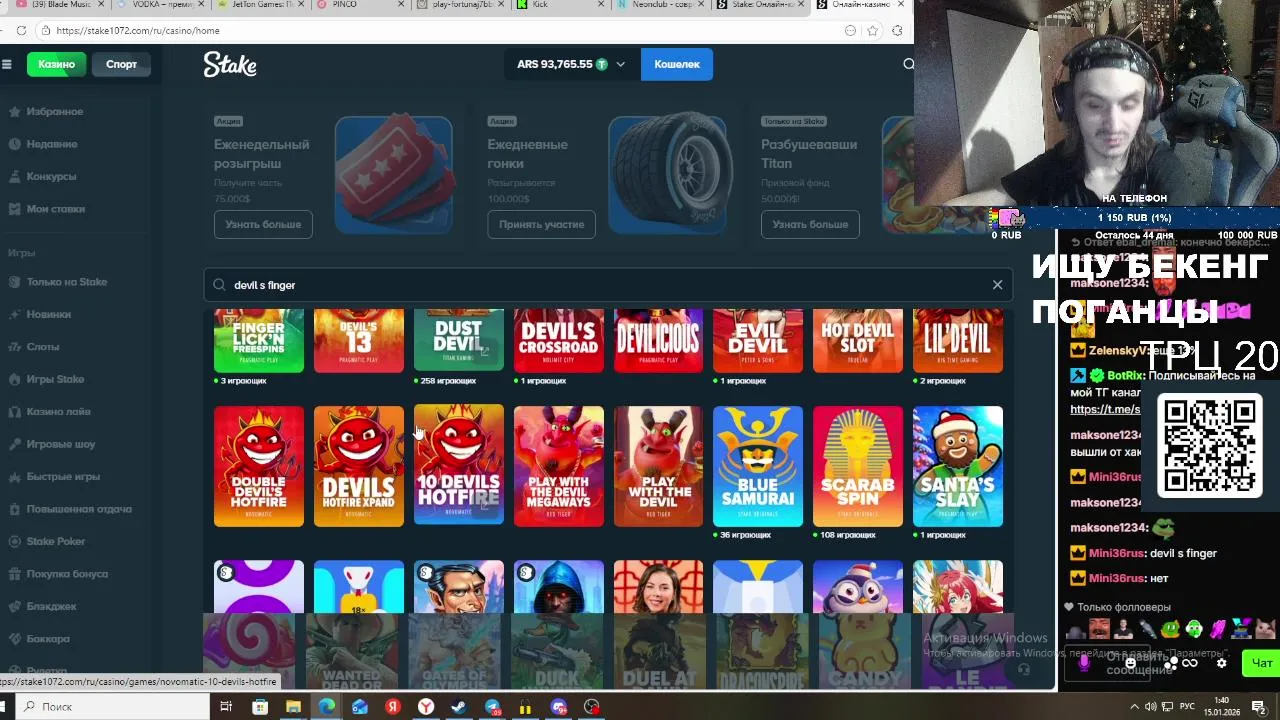Open chat settings gear icon
This screenshot has width=1280, height=720.
coord(1221,662)
